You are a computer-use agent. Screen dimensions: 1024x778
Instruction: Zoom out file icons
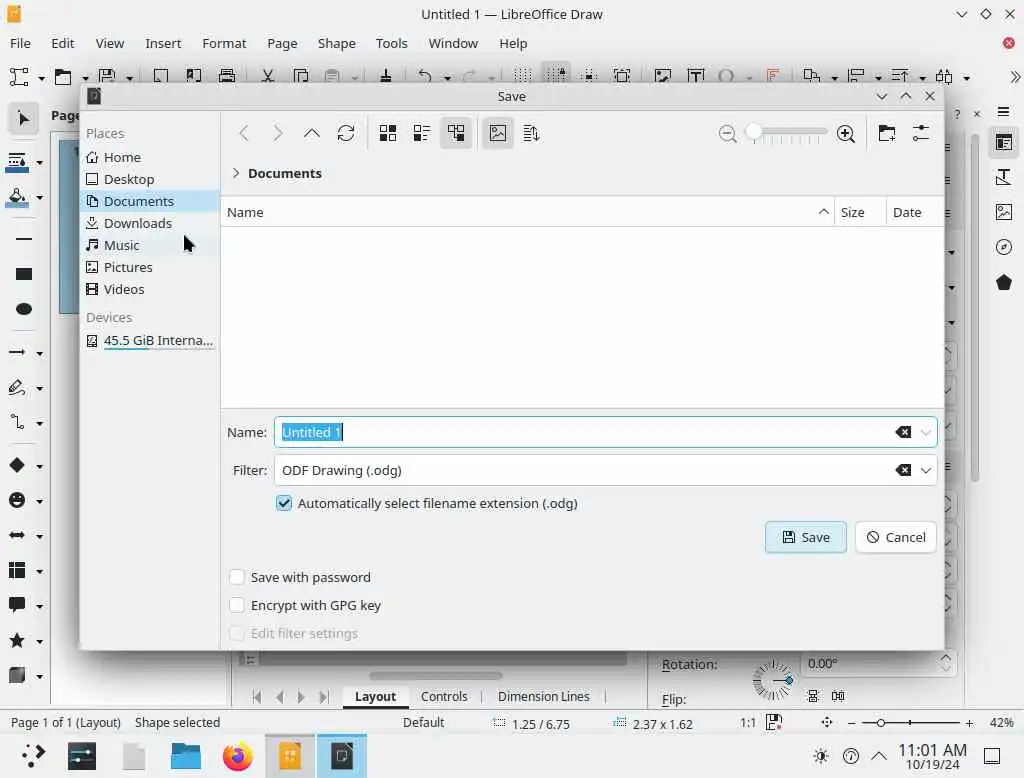728,134
